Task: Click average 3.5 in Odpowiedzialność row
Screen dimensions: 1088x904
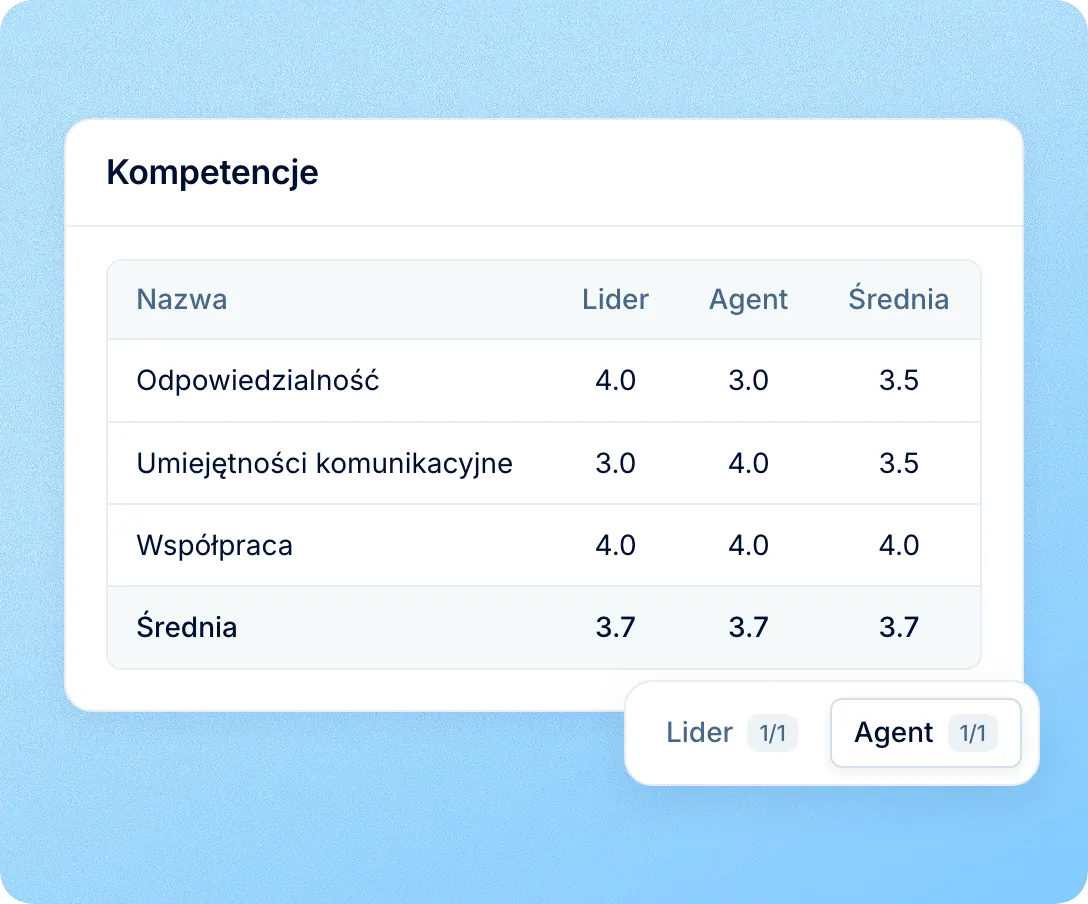Action: [899, 381]
